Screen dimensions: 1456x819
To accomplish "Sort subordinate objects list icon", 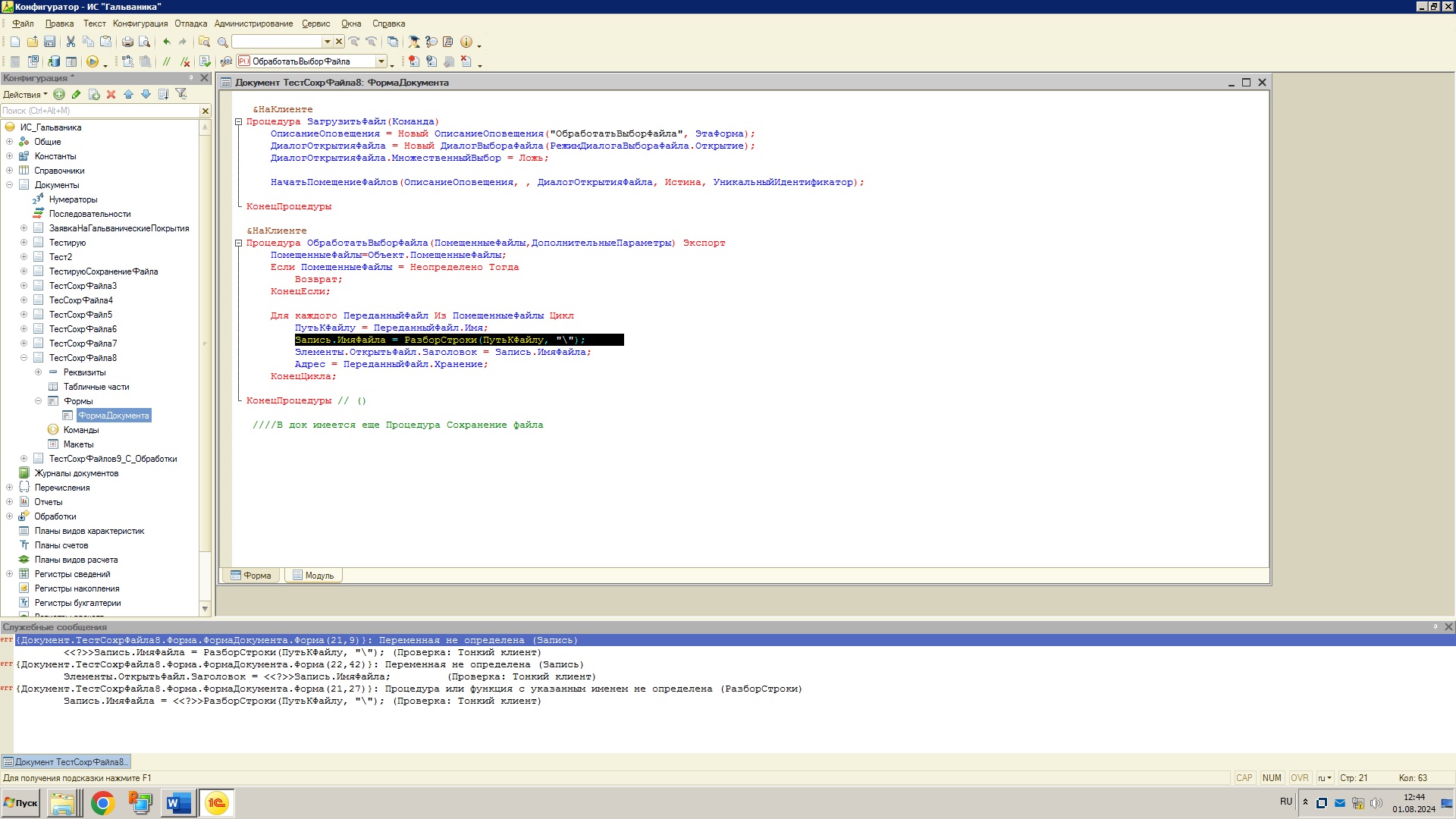I will click(163, 94).
